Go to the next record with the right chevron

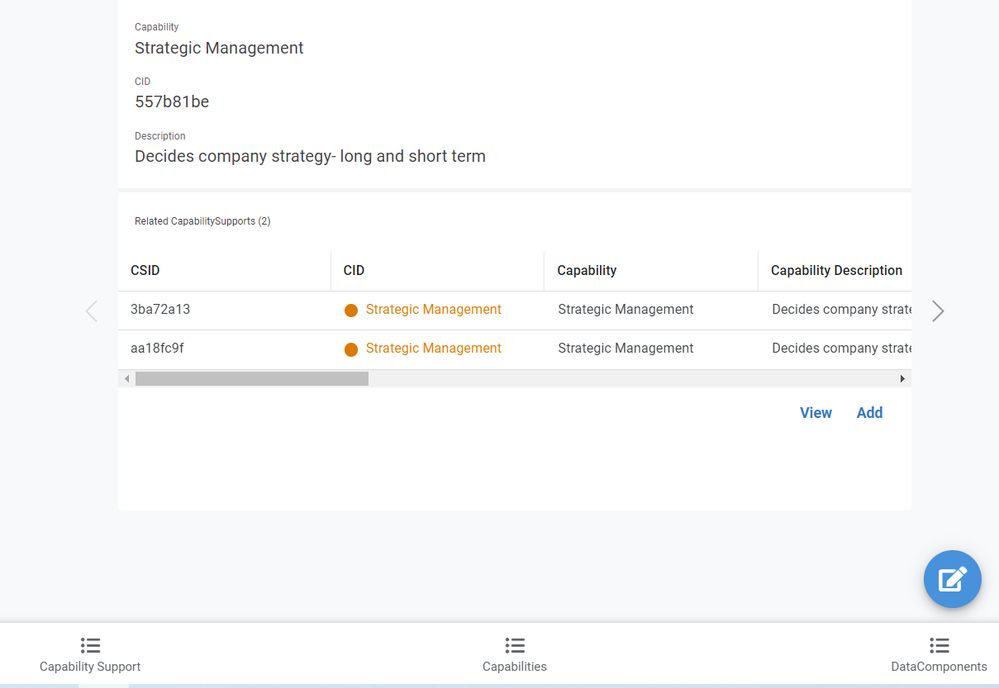937,311
